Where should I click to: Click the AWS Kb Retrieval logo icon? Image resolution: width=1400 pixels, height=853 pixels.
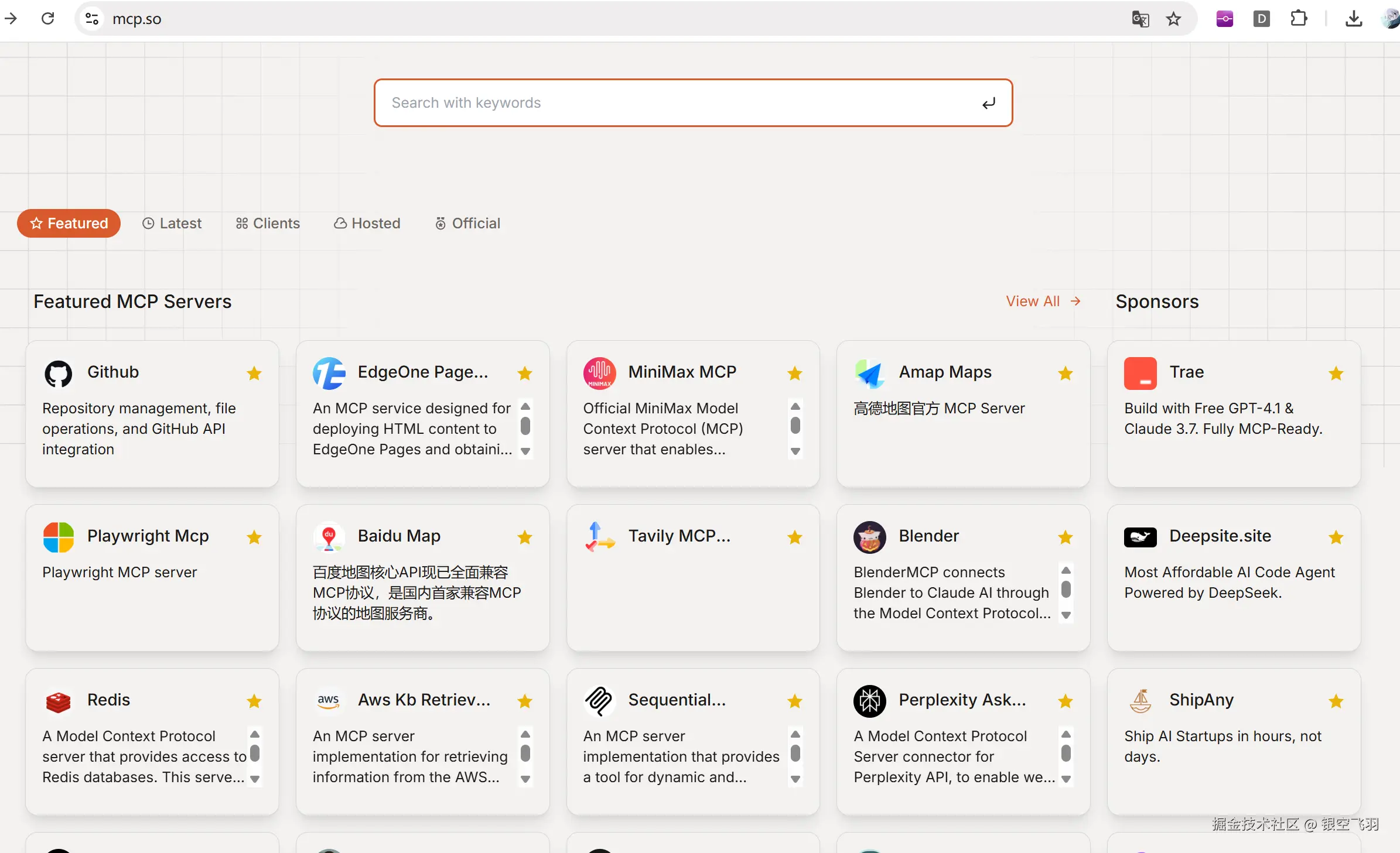[329, 701]
